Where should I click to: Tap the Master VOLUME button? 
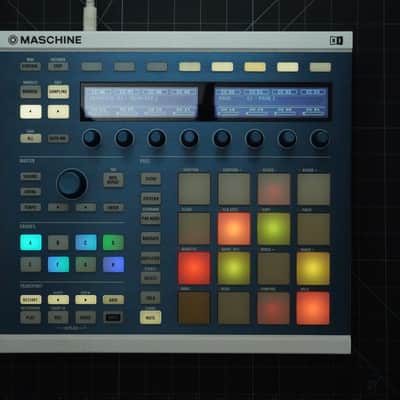[30, 176]
